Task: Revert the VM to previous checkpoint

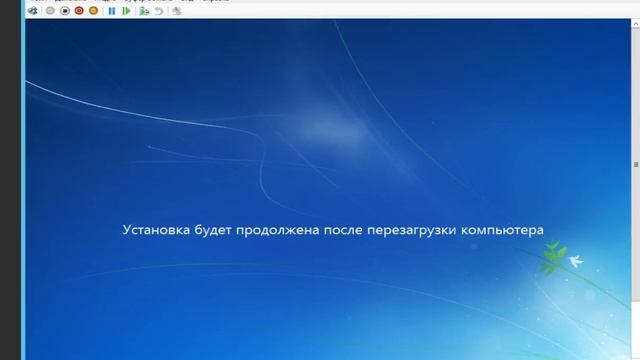Action: (159, 11)
